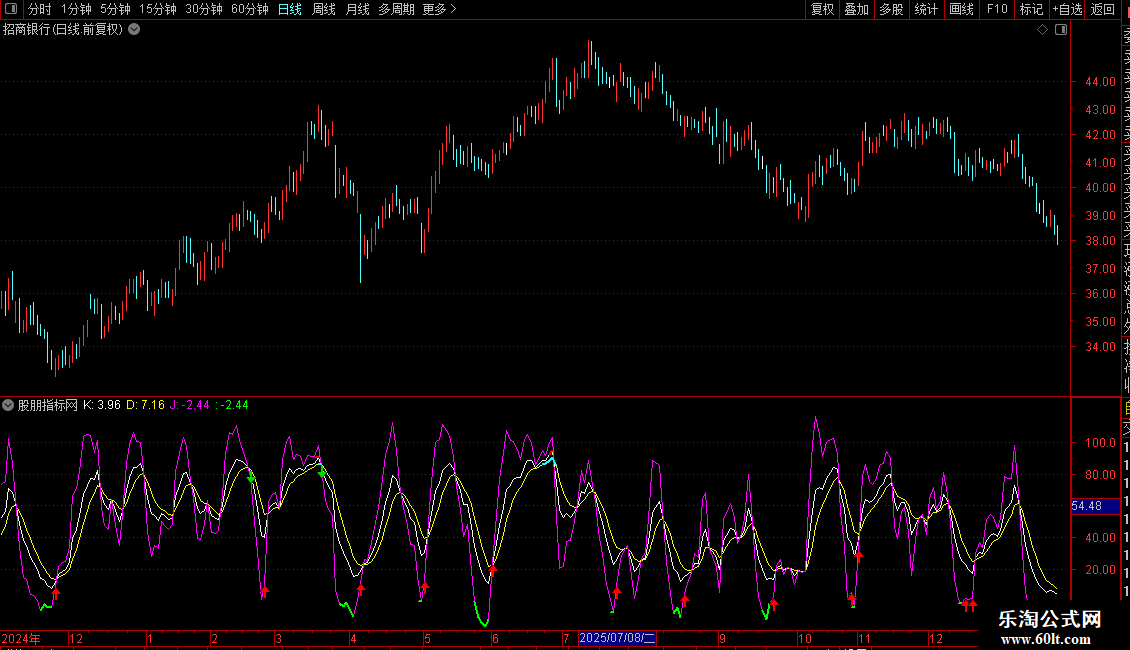Open the 统计 statistics tool

click(x=926, y=9)
